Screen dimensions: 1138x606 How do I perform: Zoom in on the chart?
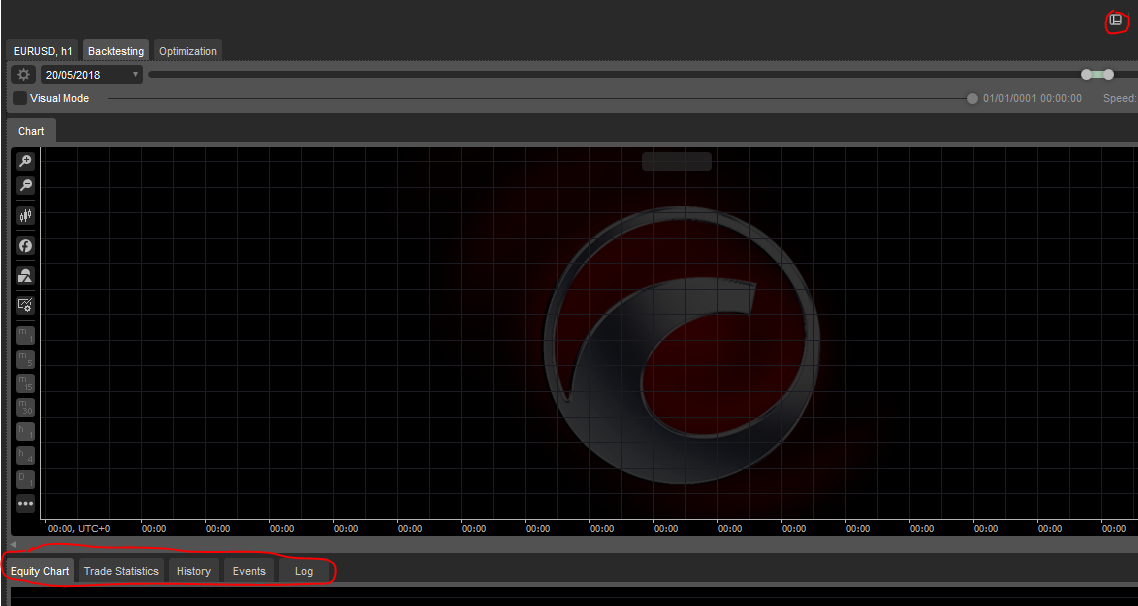tap(25, 162)
